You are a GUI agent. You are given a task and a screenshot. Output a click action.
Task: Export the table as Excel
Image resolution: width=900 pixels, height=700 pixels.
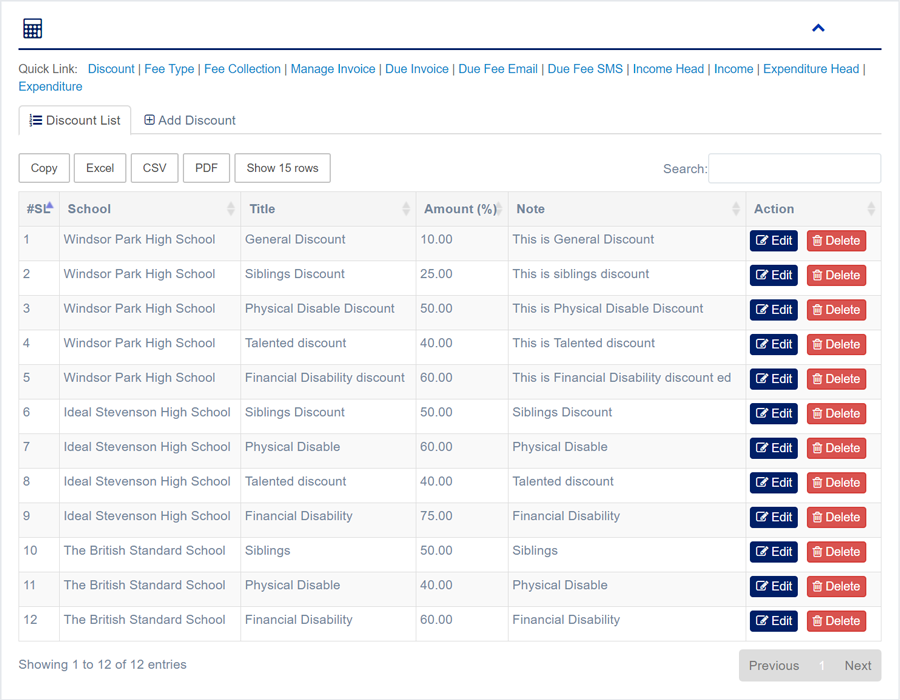tap(100, 168)
